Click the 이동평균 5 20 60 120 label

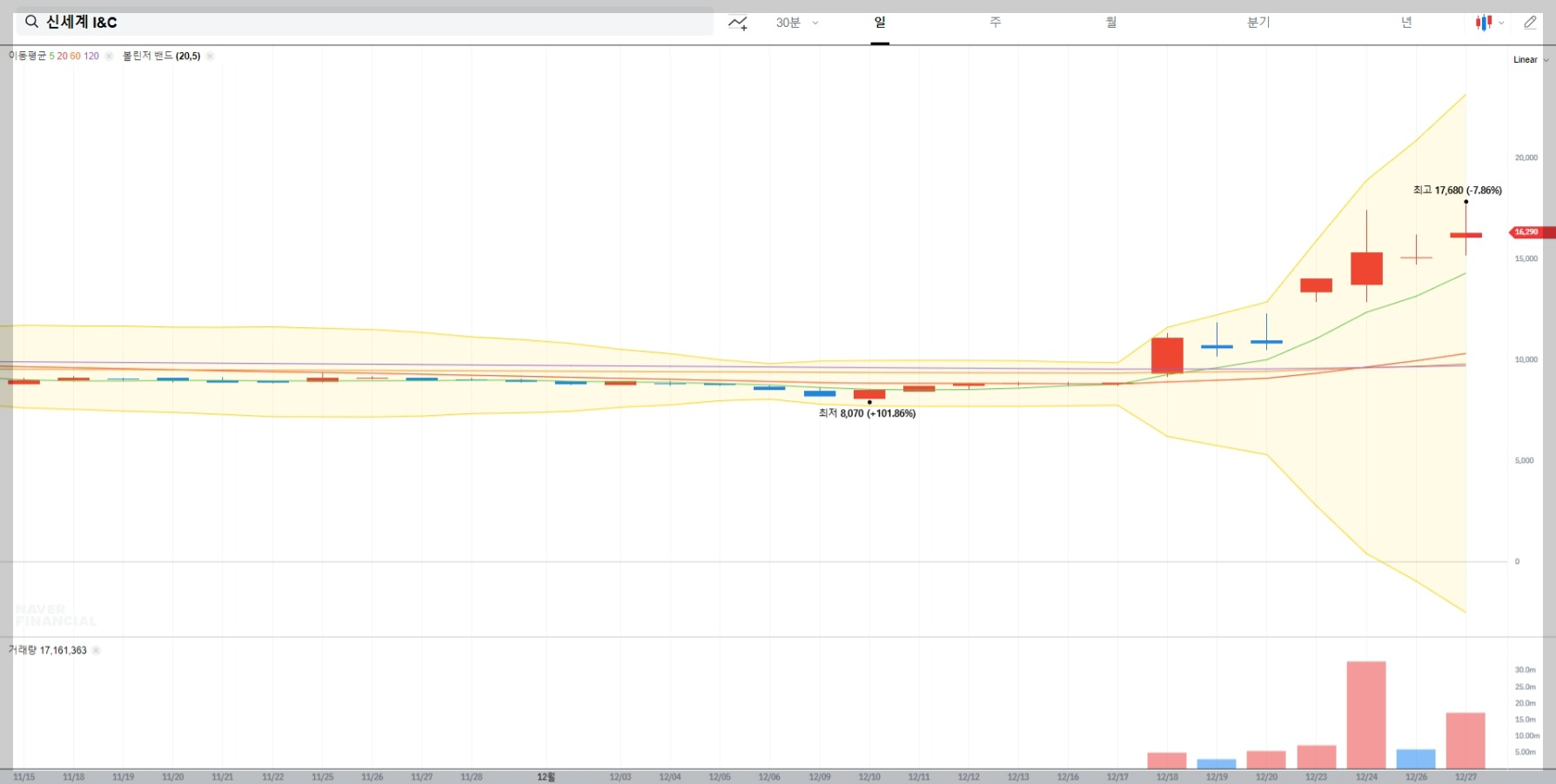click(x=54, y=56)
